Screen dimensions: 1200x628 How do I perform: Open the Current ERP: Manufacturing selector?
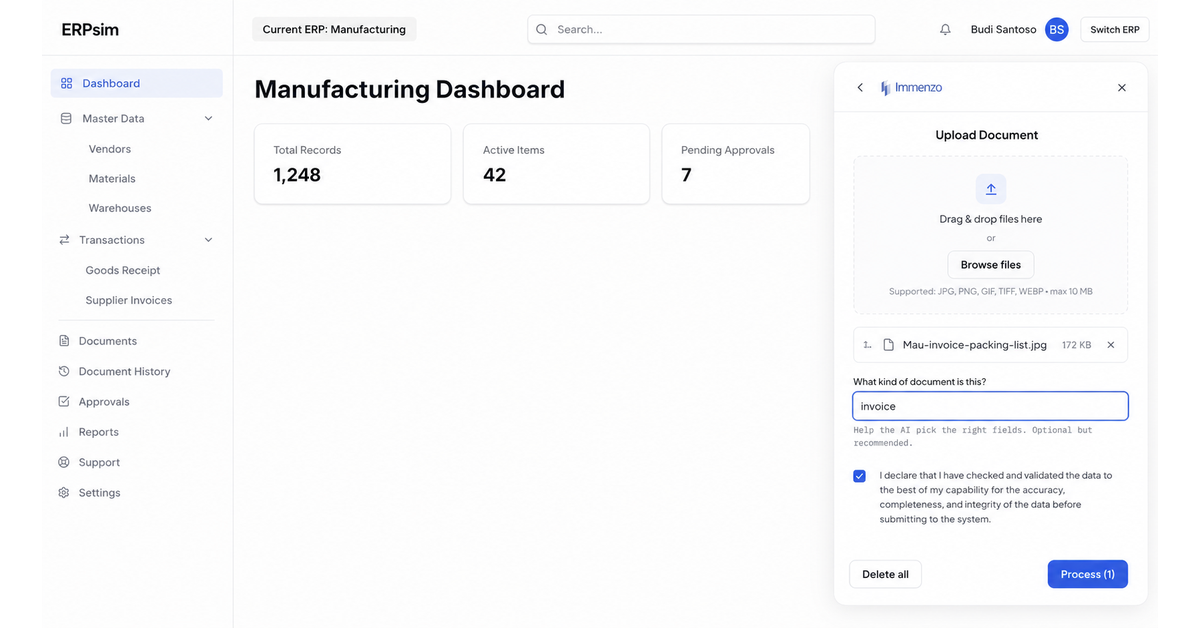tap(334, 30)
